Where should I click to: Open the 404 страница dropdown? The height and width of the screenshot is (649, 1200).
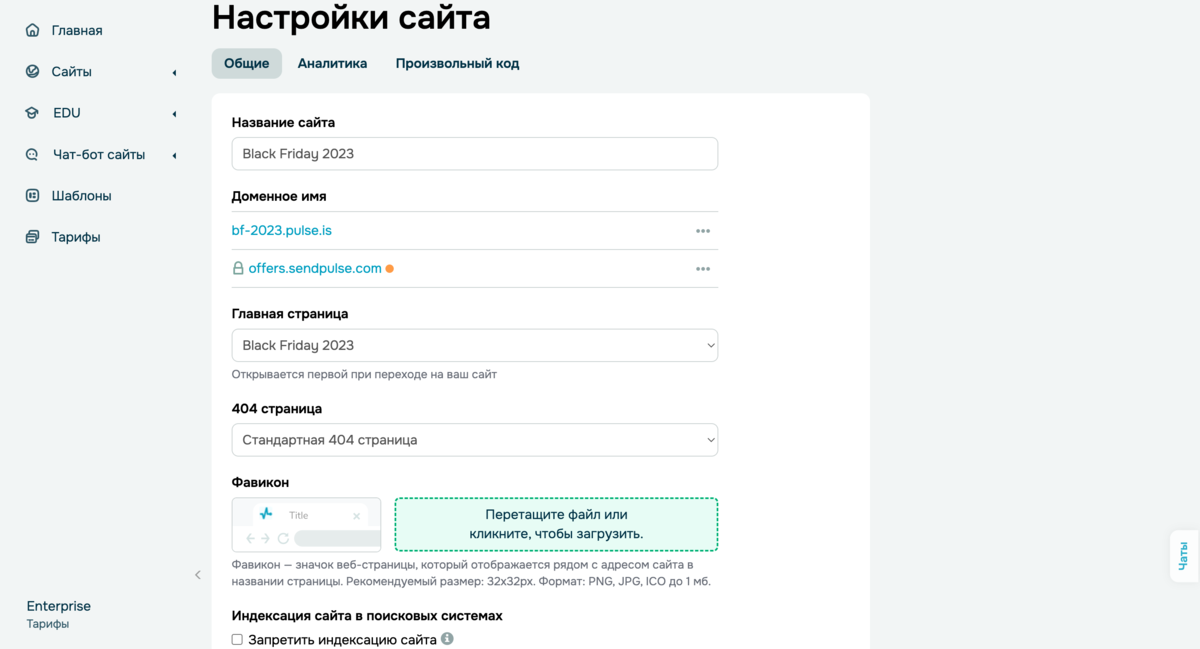(474, 440)
